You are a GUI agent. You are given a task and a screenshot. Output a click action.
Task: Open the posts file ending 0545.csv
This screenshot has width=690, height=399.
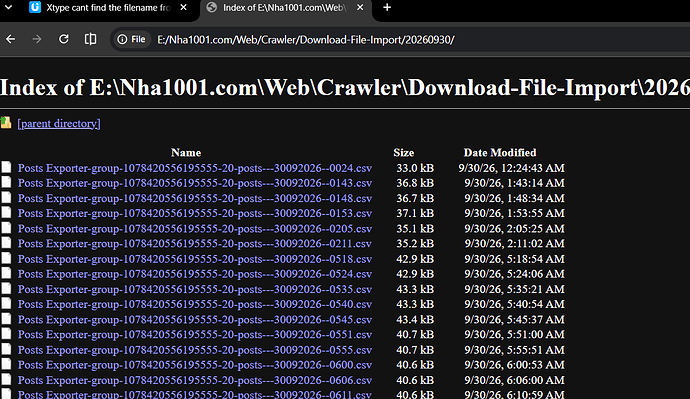[x=195, y=320]
